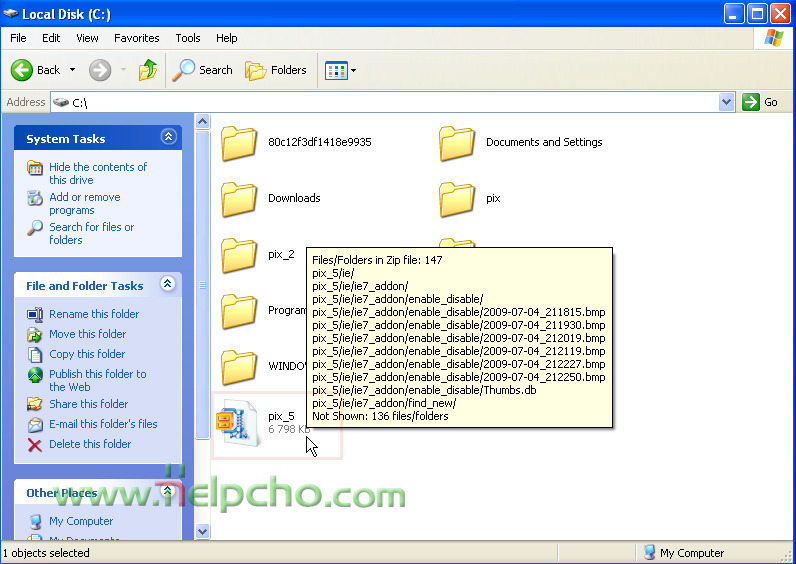This screenshot has height=564, width=796.
Task: Click the pix_5 file name label
Action: 281,416
